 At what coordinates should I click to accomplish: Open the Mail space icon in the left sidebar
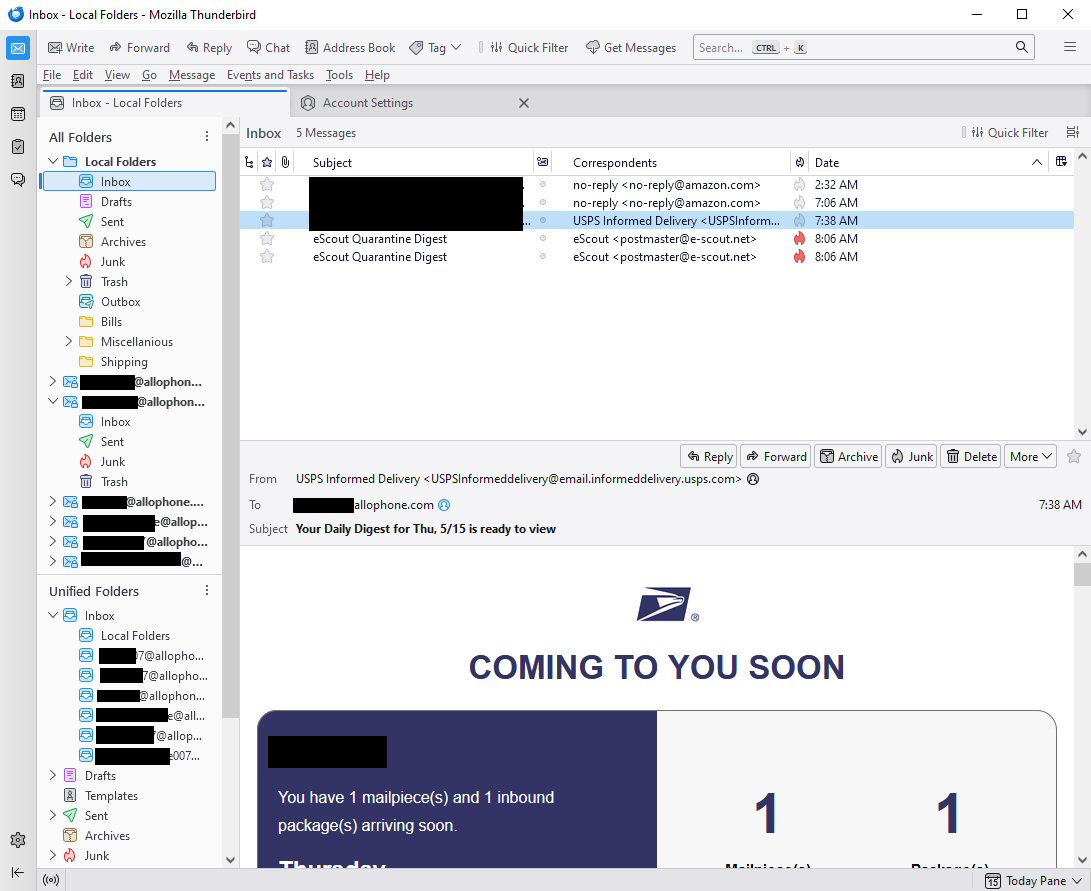point(18,48)
